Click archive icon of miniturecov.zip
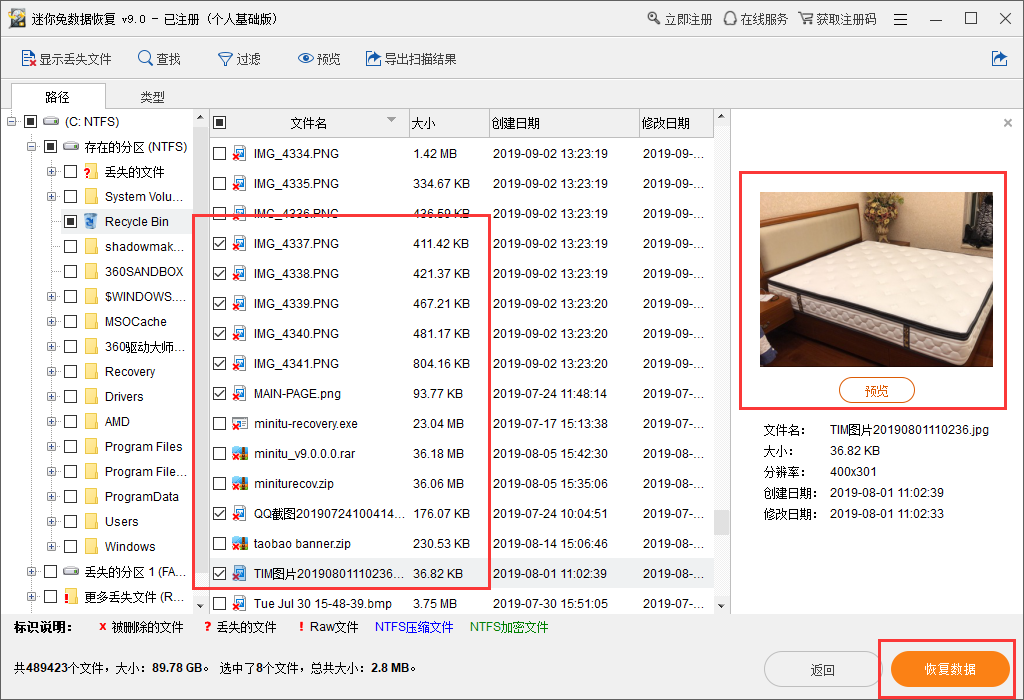 pyautogui.click(x=240, y=484)
